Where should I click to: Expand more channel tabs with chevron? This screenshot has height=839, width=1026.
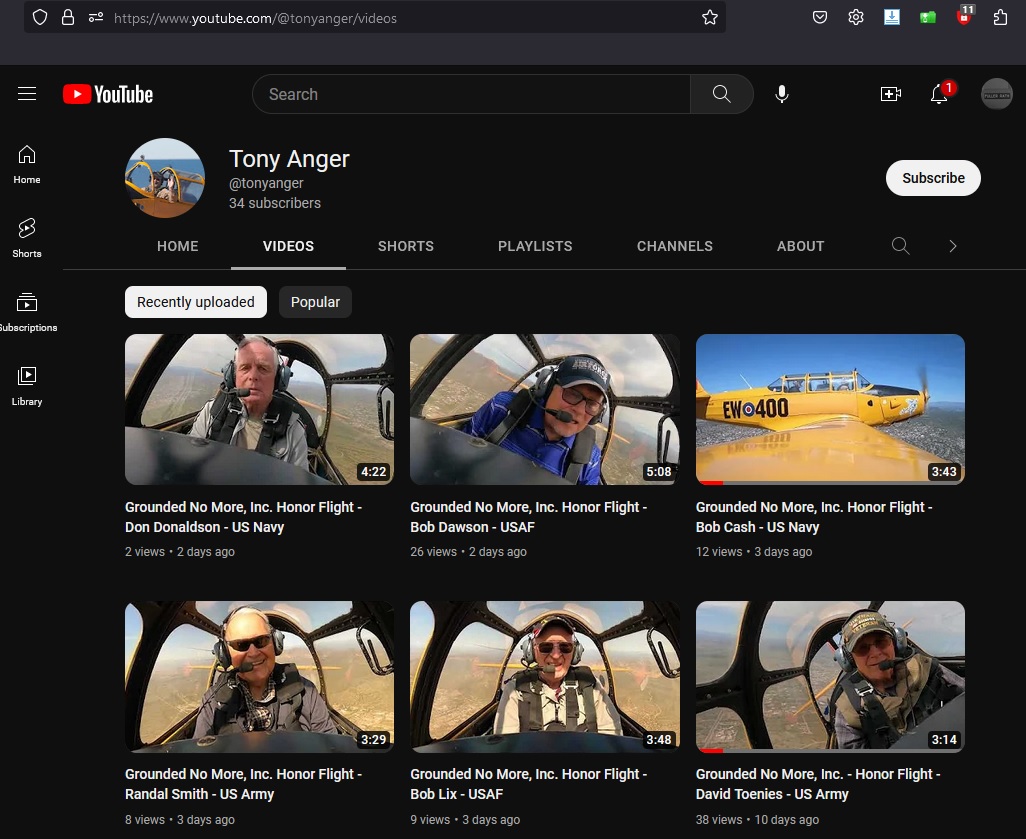pos(953,246)
